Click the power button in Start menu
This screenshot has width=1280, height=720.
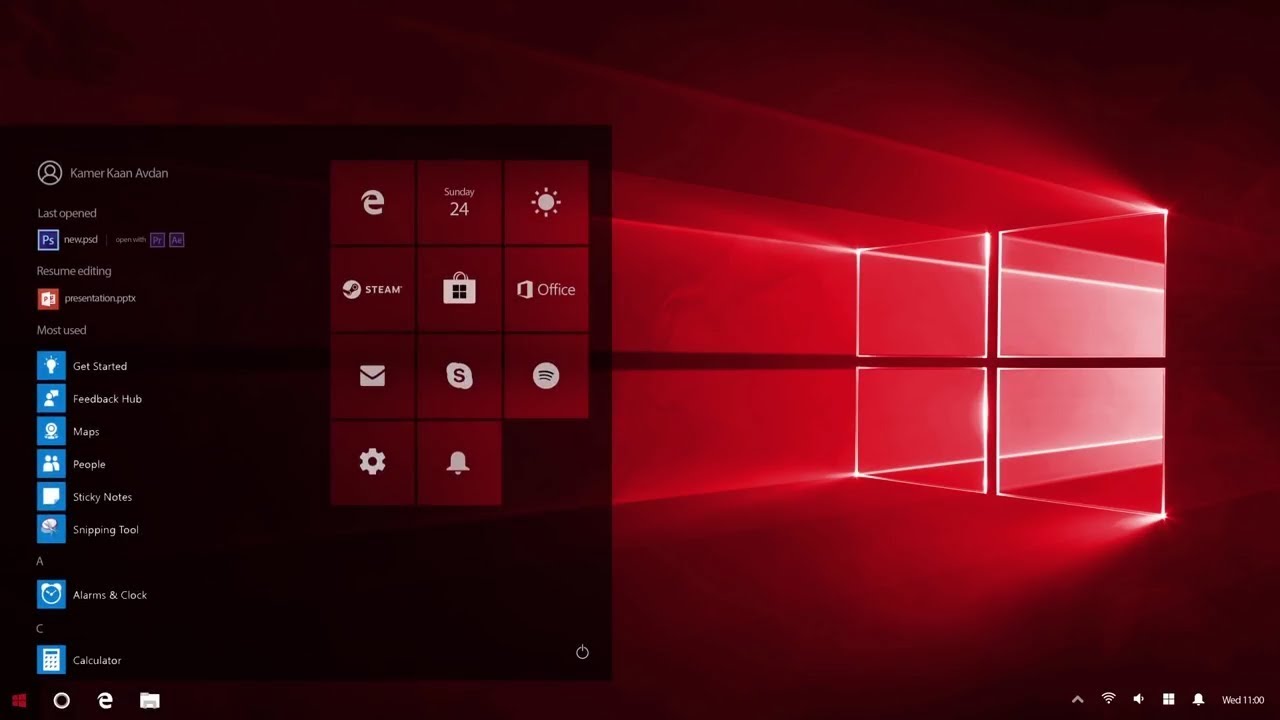[x=582, y=652]
